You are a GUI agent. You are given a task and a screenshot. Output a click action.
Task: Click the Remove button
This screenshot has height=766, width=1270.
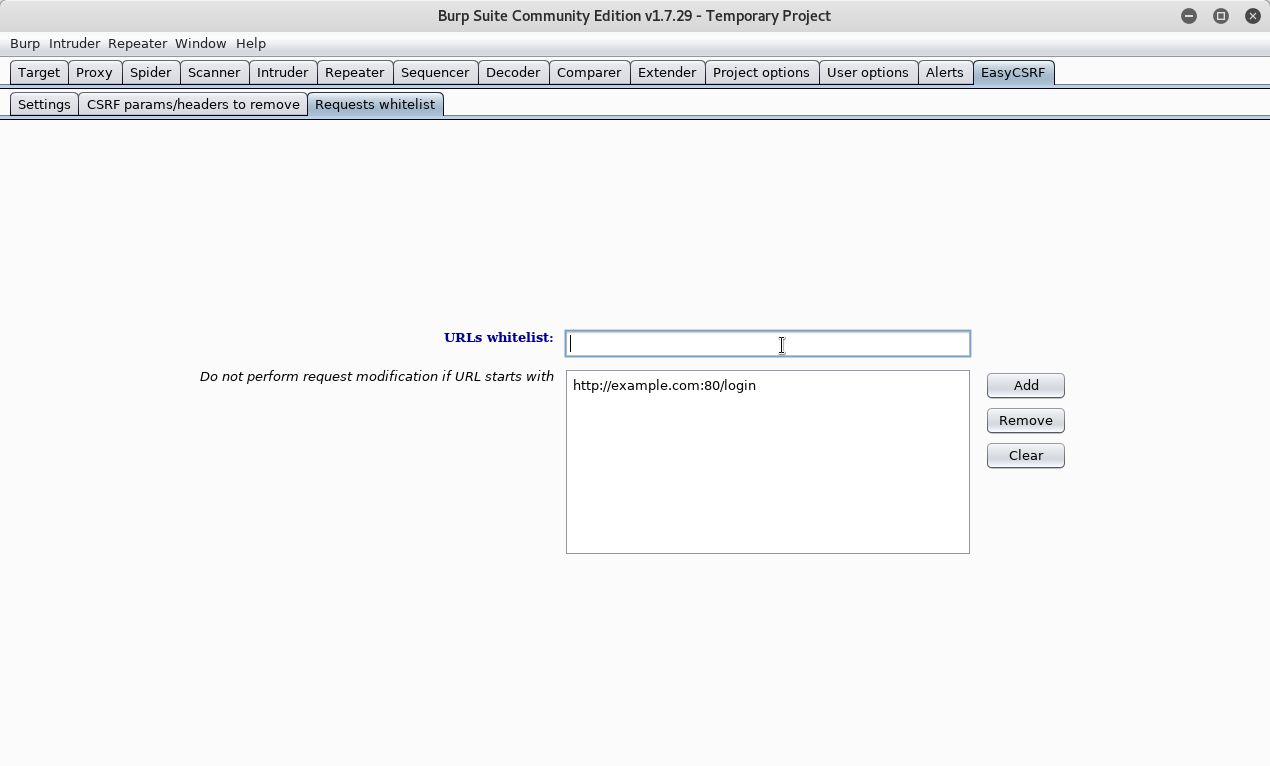pos(1026,421)
